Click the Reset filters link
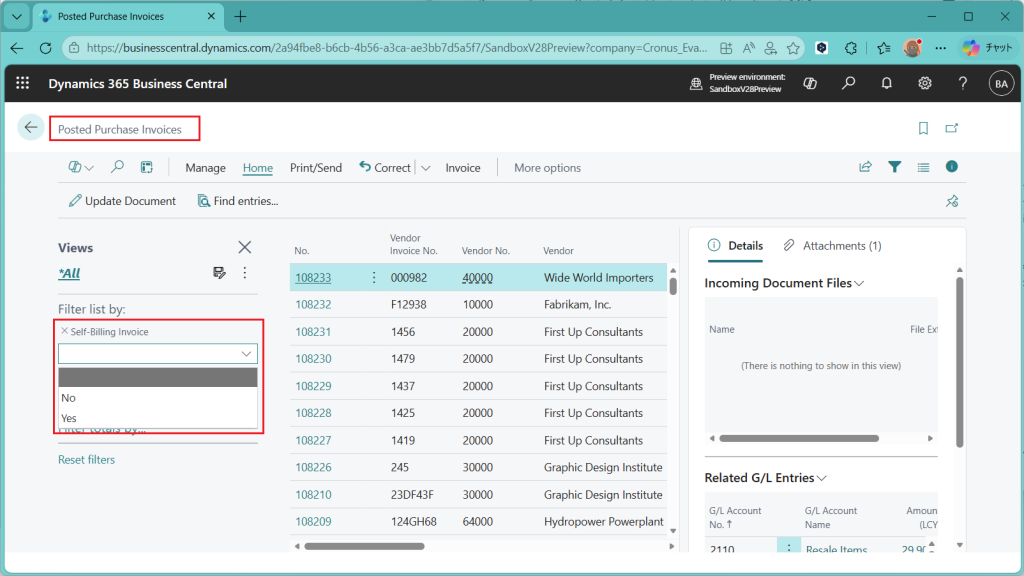This screenshot has height=576, width=1024. click(86, 460)
